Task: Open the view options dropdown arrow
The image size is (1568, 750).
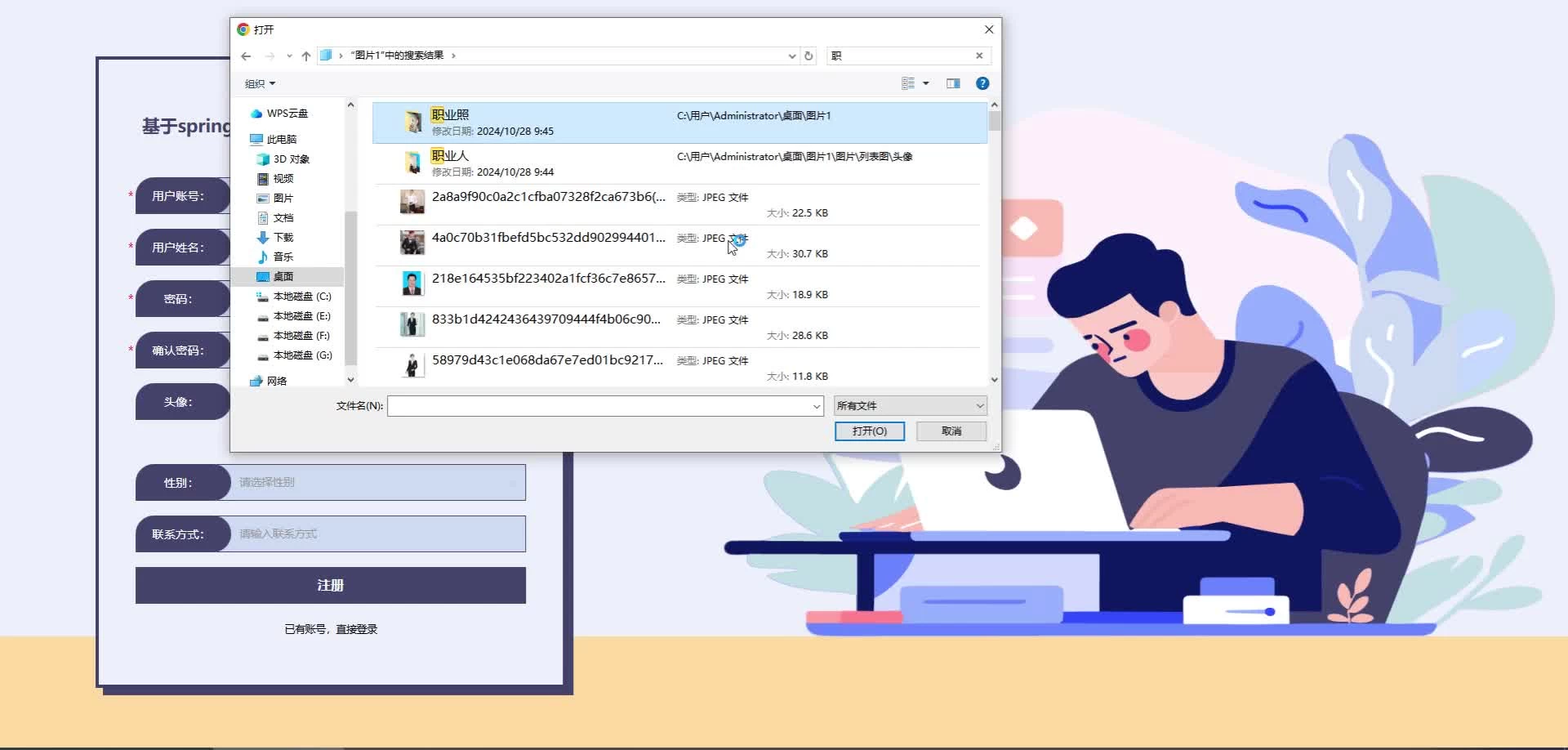Action: click(926, 83)
